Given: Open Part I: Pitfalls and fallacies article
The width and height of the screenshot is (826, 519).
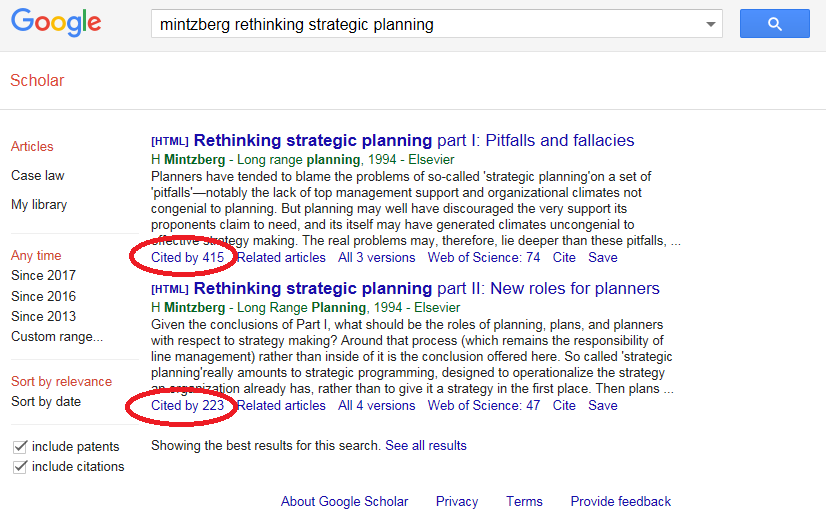Looking at the screenshot, I should tap(414, 141).
